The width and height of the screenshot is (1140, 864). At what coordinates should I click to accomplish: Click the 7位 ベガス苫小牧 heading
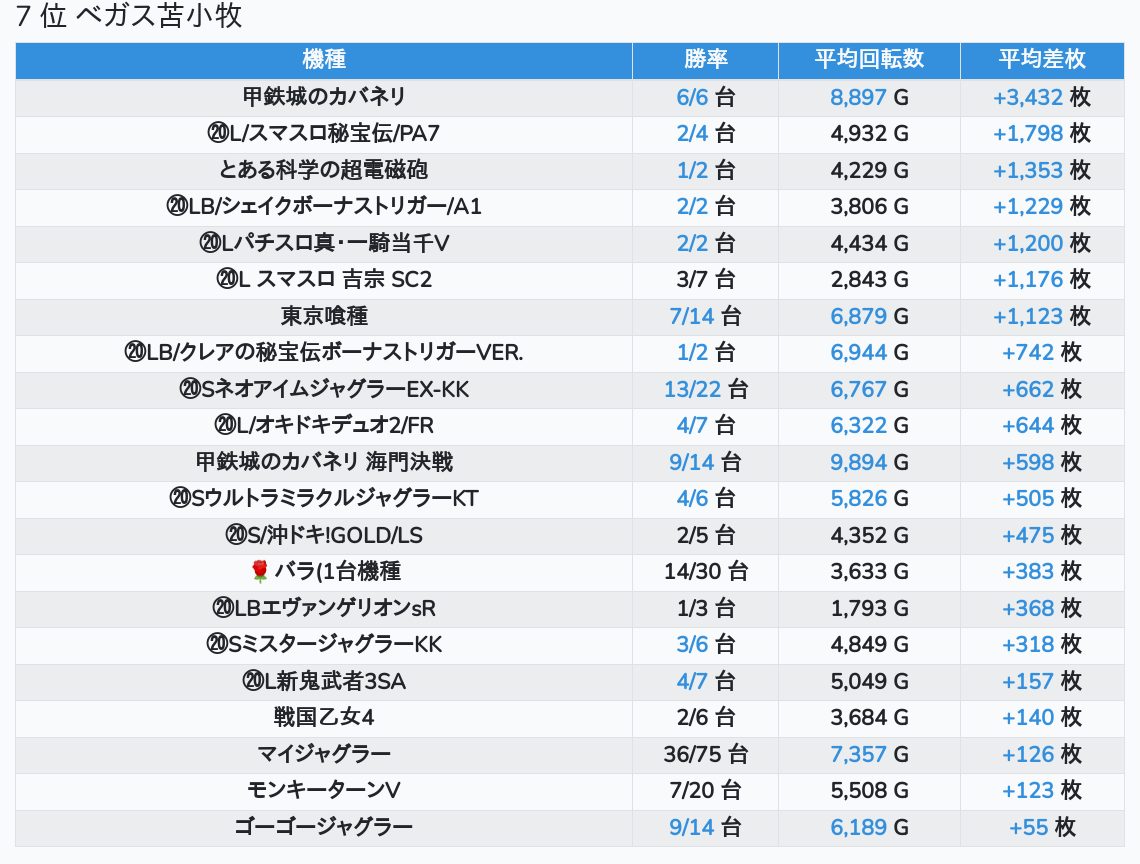[x=130, y=17]
